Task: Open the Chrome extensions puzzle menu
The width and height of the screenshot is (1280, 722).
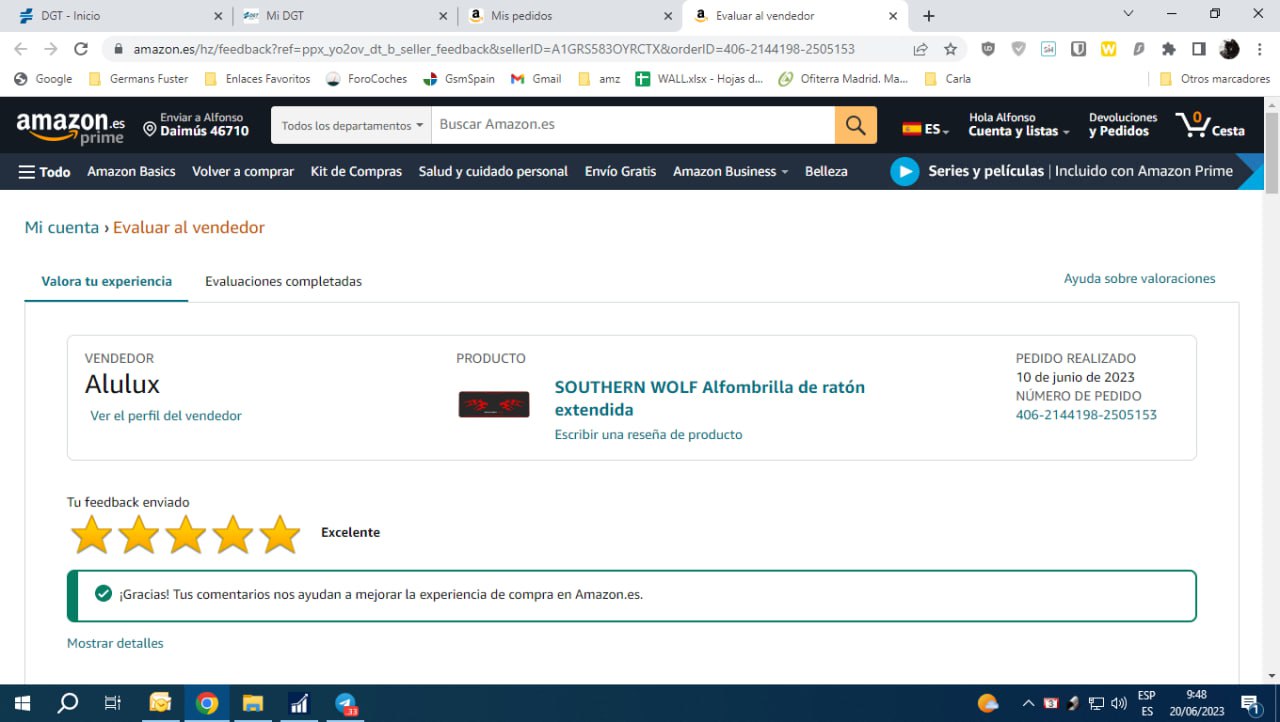Action: click(x=1168, y=49)
